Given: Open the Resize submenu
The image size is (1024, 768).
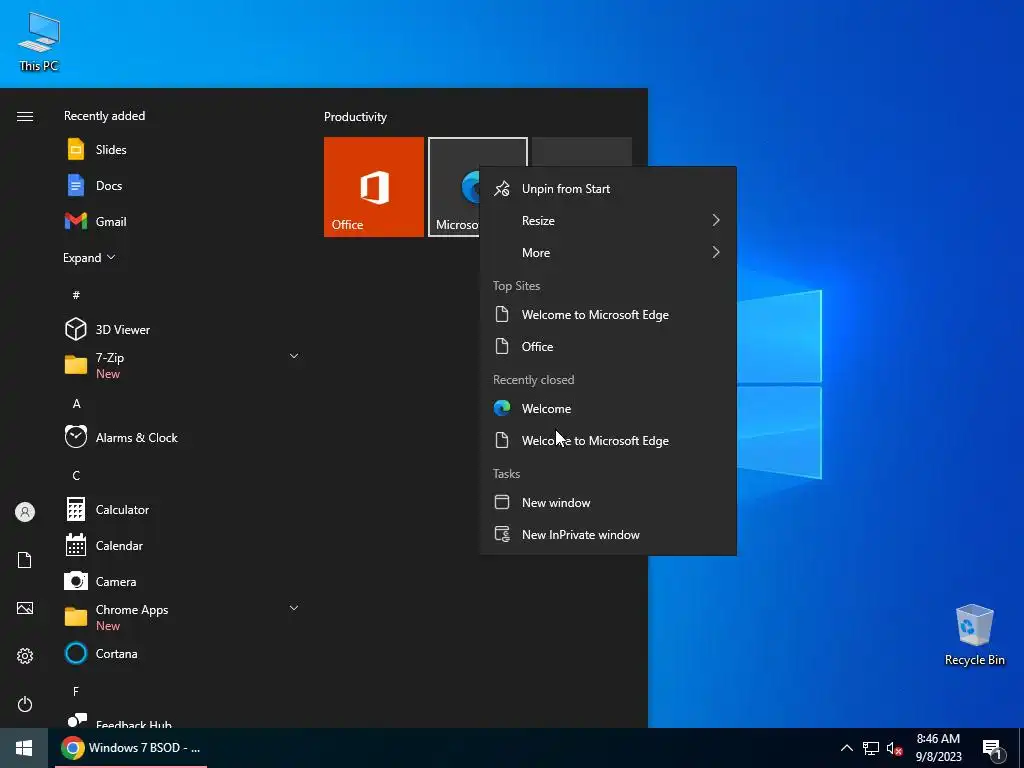Looking at the screenshot, I should (x=608, y=221).
